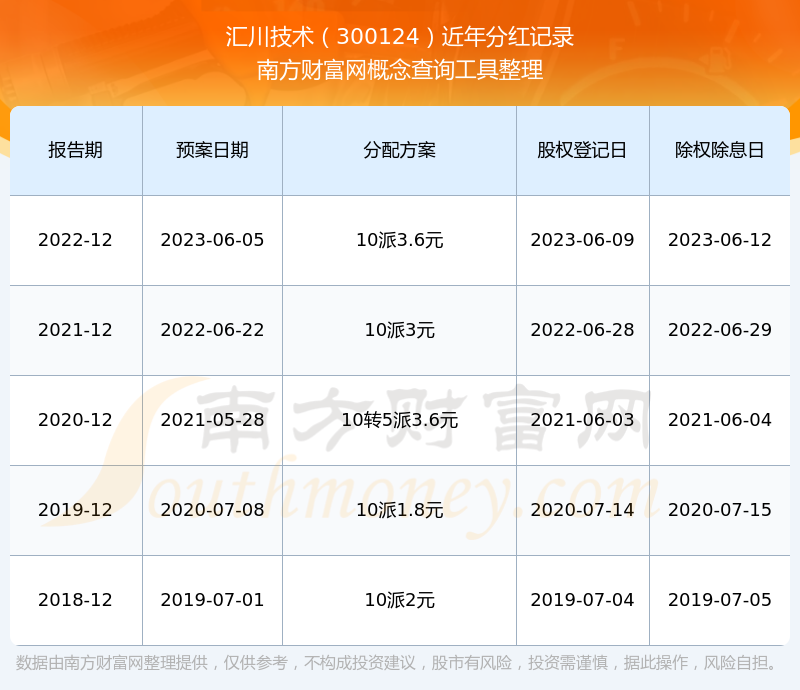Click proposal date 2020-07-08
Image resolution: width=800 pixels, height=690 pixels.
[212, 509]
